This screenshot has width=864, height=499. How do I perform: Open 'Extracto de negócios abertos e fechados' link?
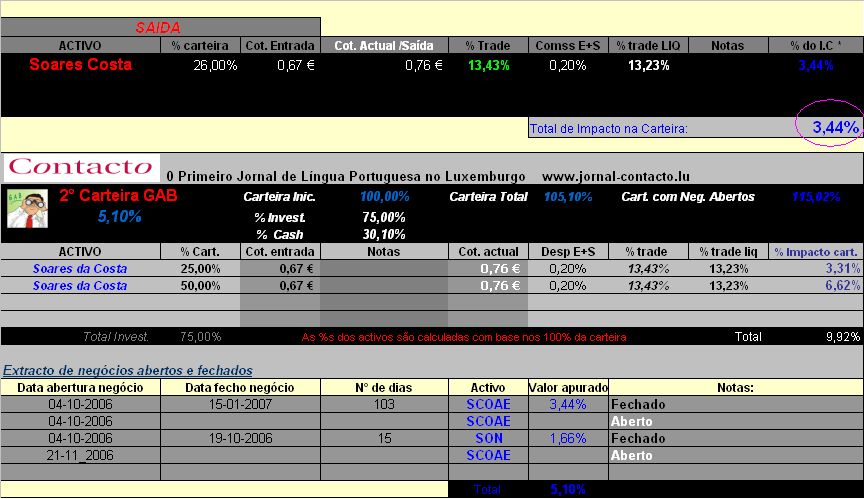pos(128,370)
